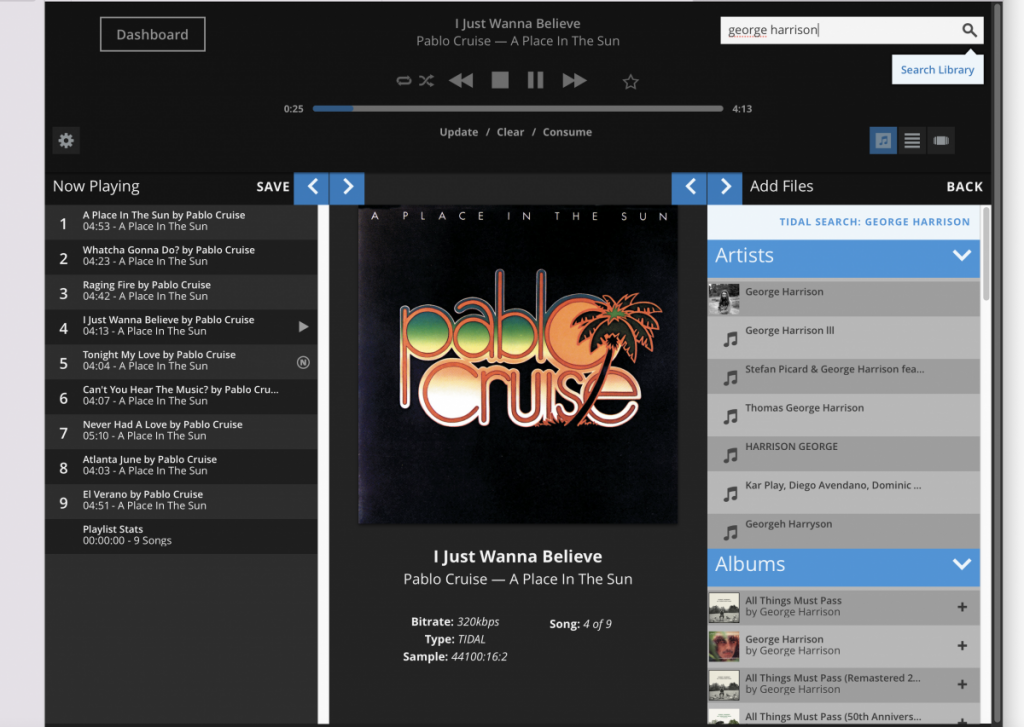Click the Pablo Cruise album artwork
The height and width of the screenshot is (727, 1024).
click(x=518, y=364)
